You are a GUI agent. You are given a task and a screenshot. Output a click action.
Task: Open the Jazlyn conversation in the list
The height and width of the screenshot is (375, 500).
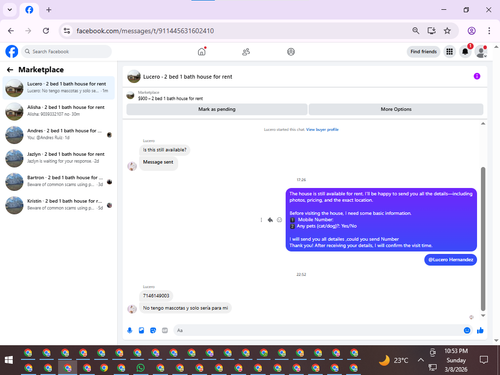point(59,158)
